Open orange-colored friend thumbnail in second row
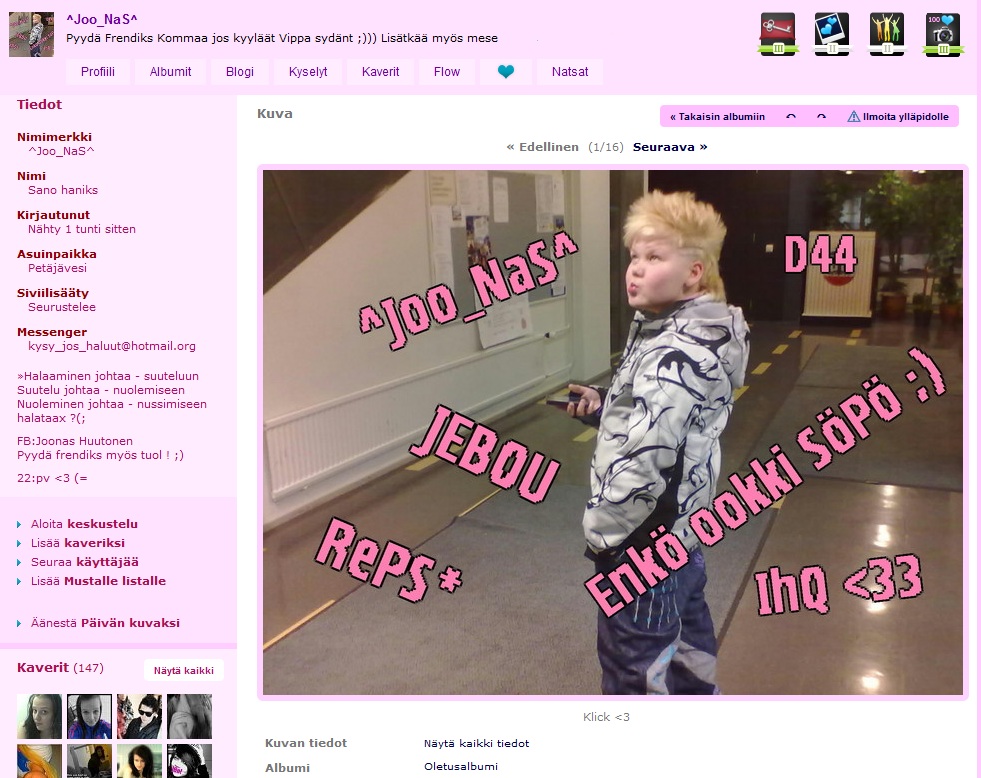This screenshot has width=981, height=778. (x=39, y=761)
